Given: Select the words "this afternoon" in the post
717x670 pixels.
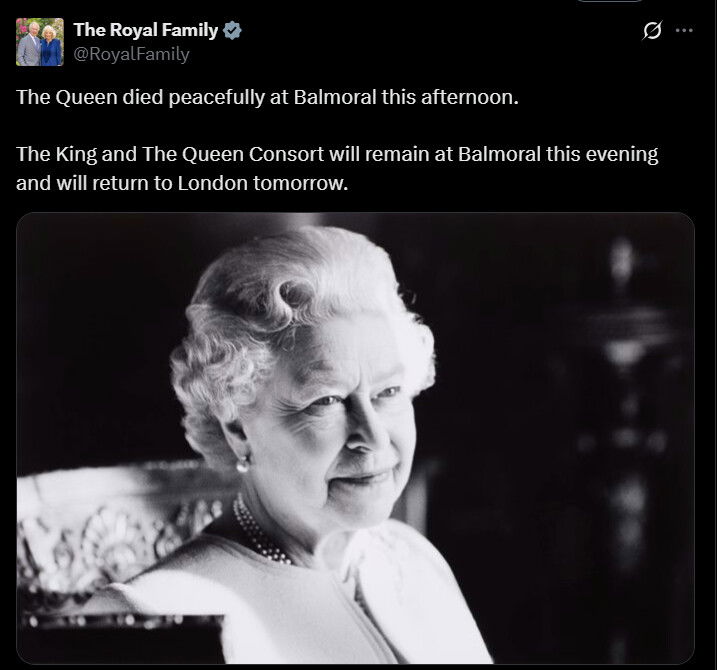Looking at the screenshot, I should tap(450, 97).
